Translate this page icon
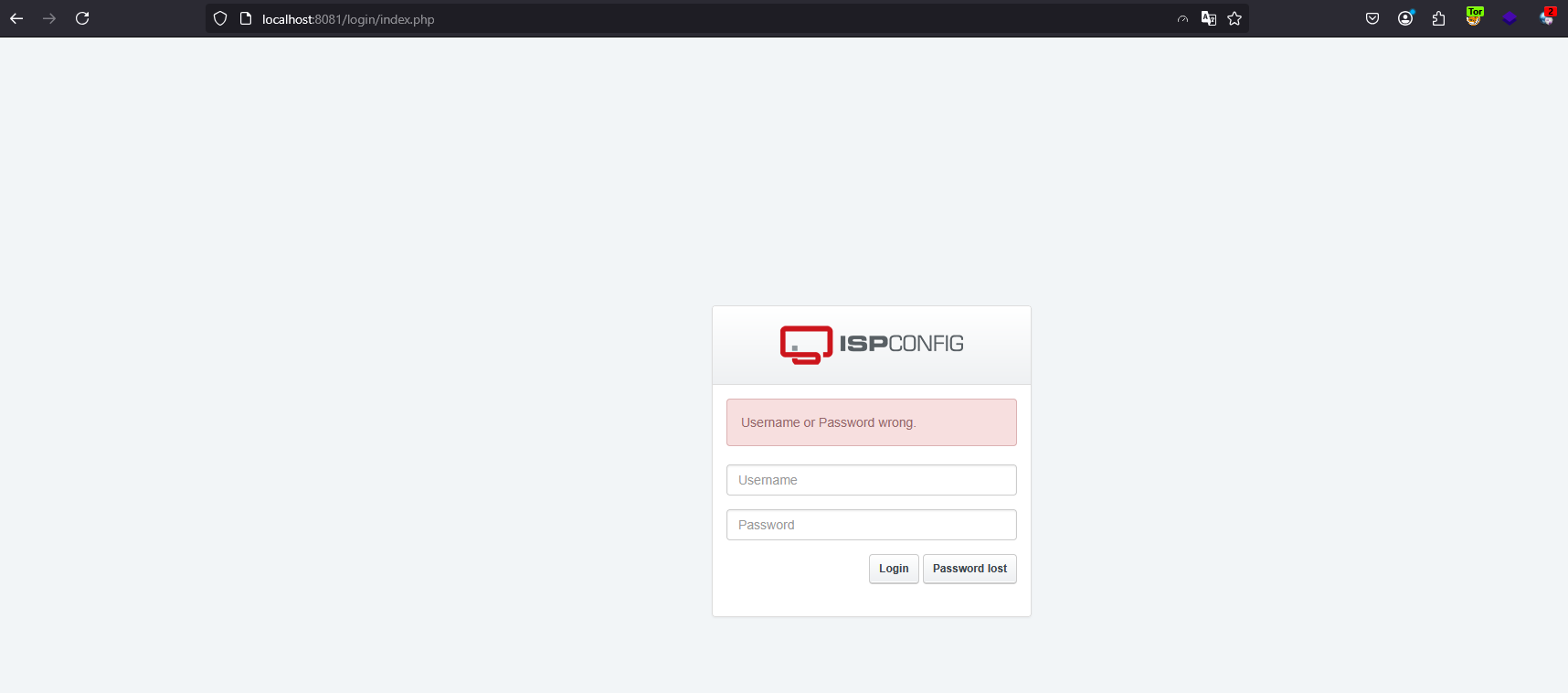 (x=1209, y=18)
